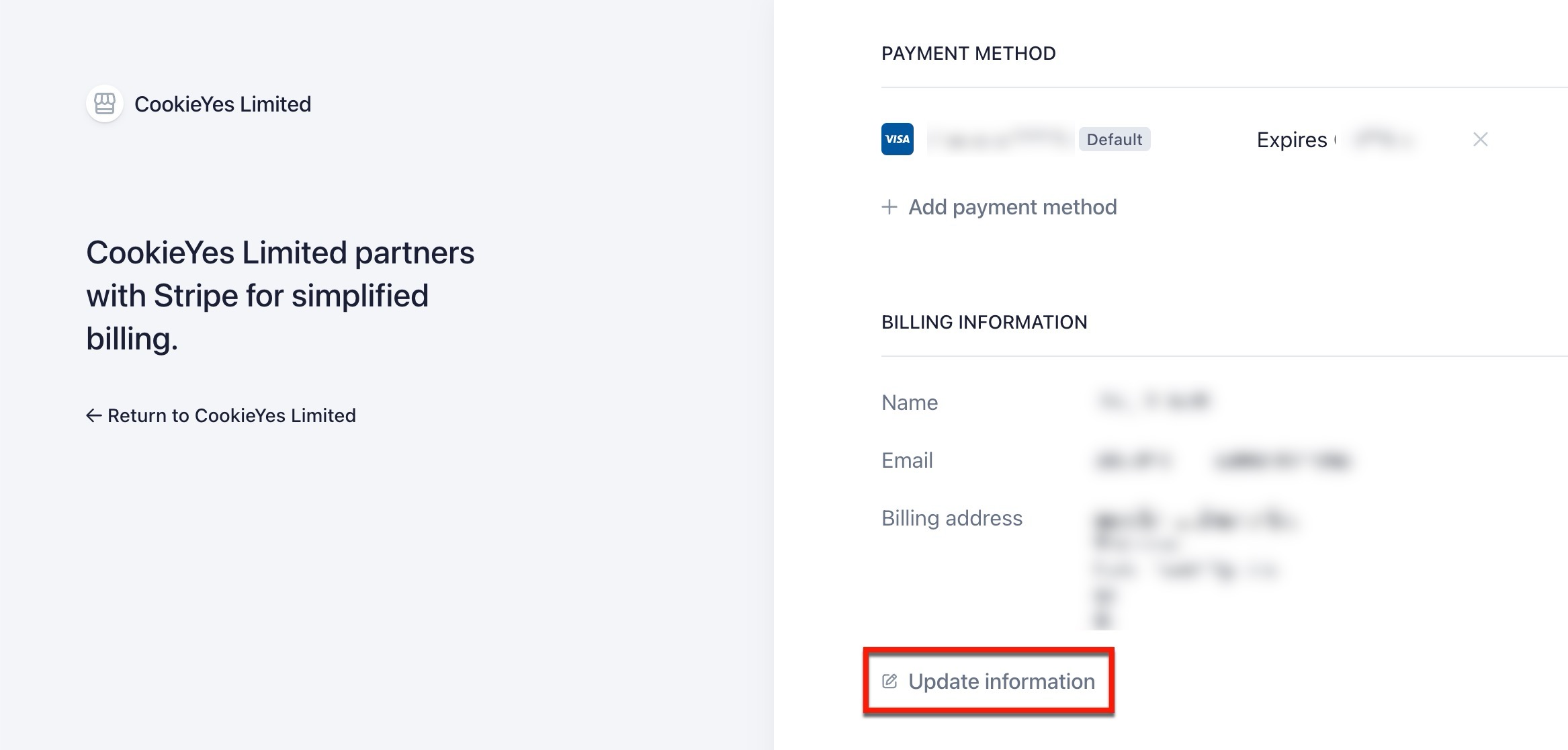Image resolution: width=1568 pixels, height=750 pixels.
Task: Click the Visa card logo
Action: [897, 139]
